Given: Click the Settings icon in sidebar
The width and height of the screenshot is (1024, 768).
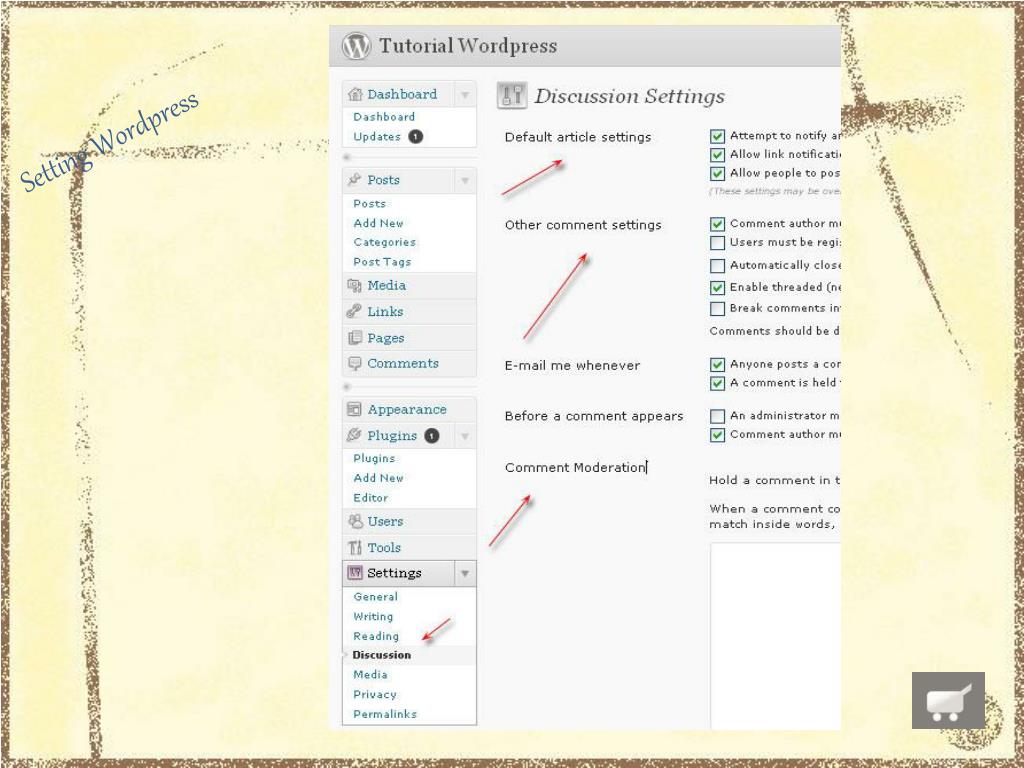Looking at the screenshot, I should click(355, 573).
